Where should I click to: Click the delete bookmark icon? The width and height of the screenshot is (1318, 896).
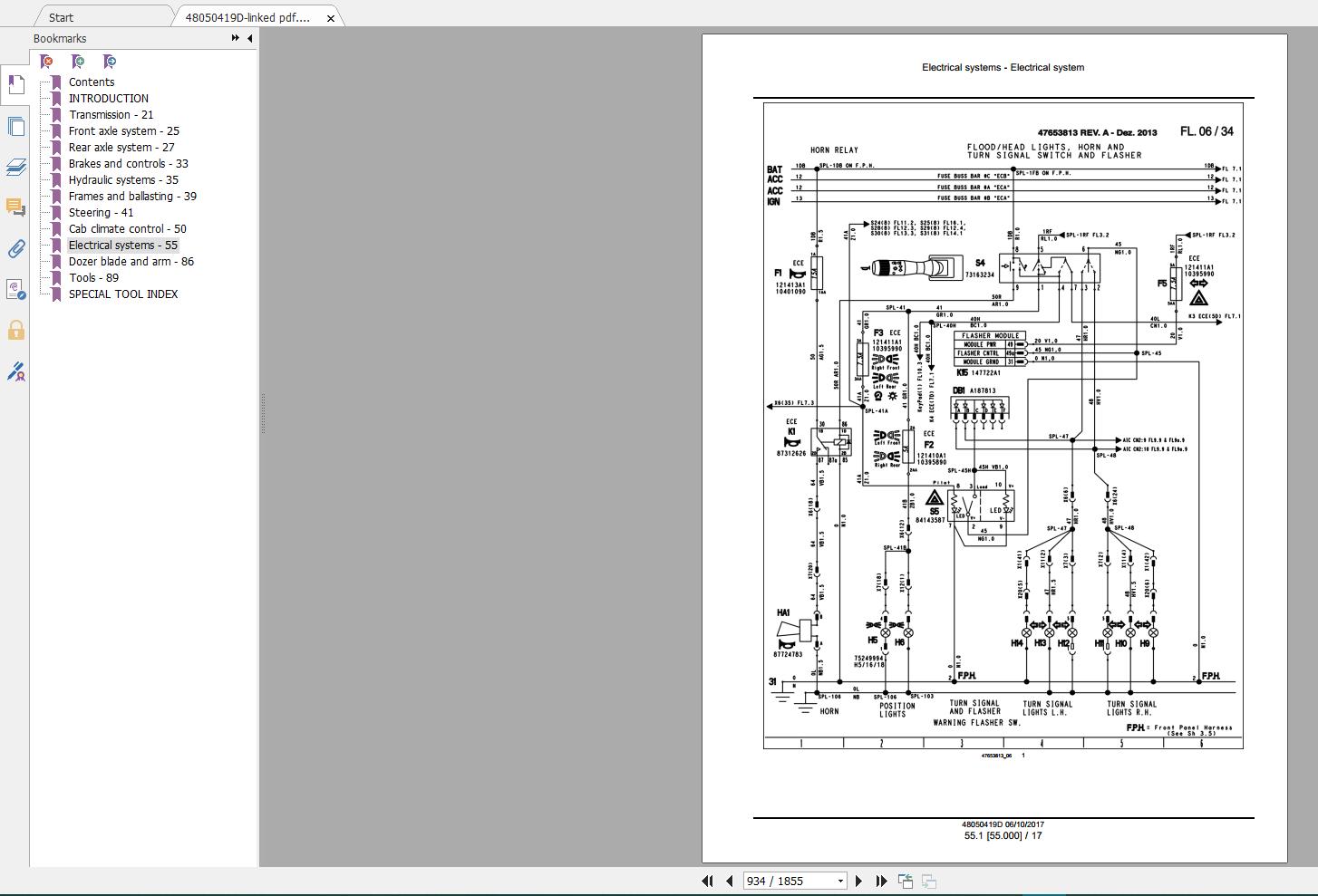click(x=47, y=62)
